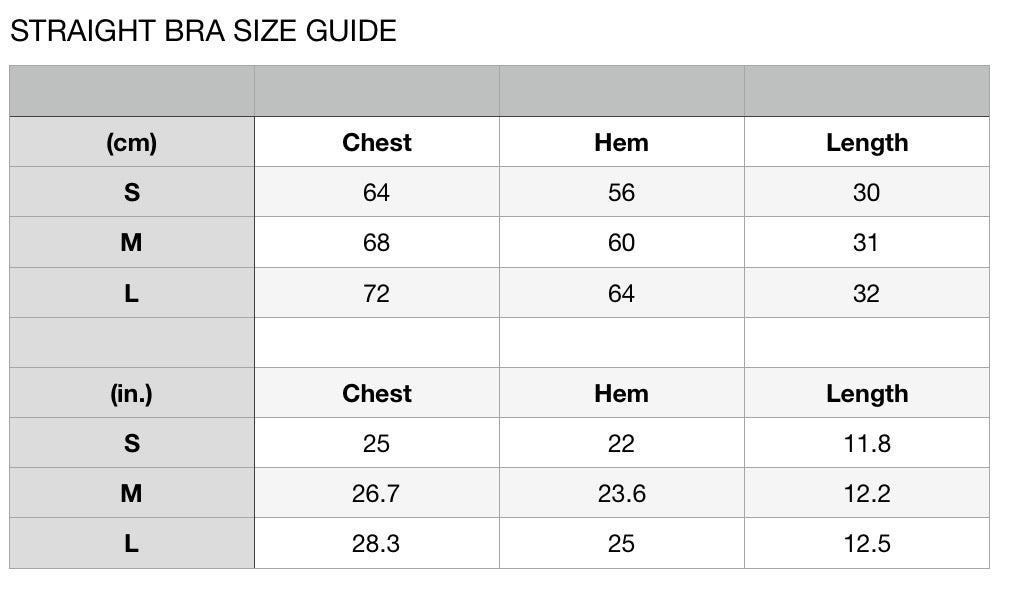Viewport: 1014px width, 594px height.
Task: Select the M row label under cm
Action: (132, 242)
